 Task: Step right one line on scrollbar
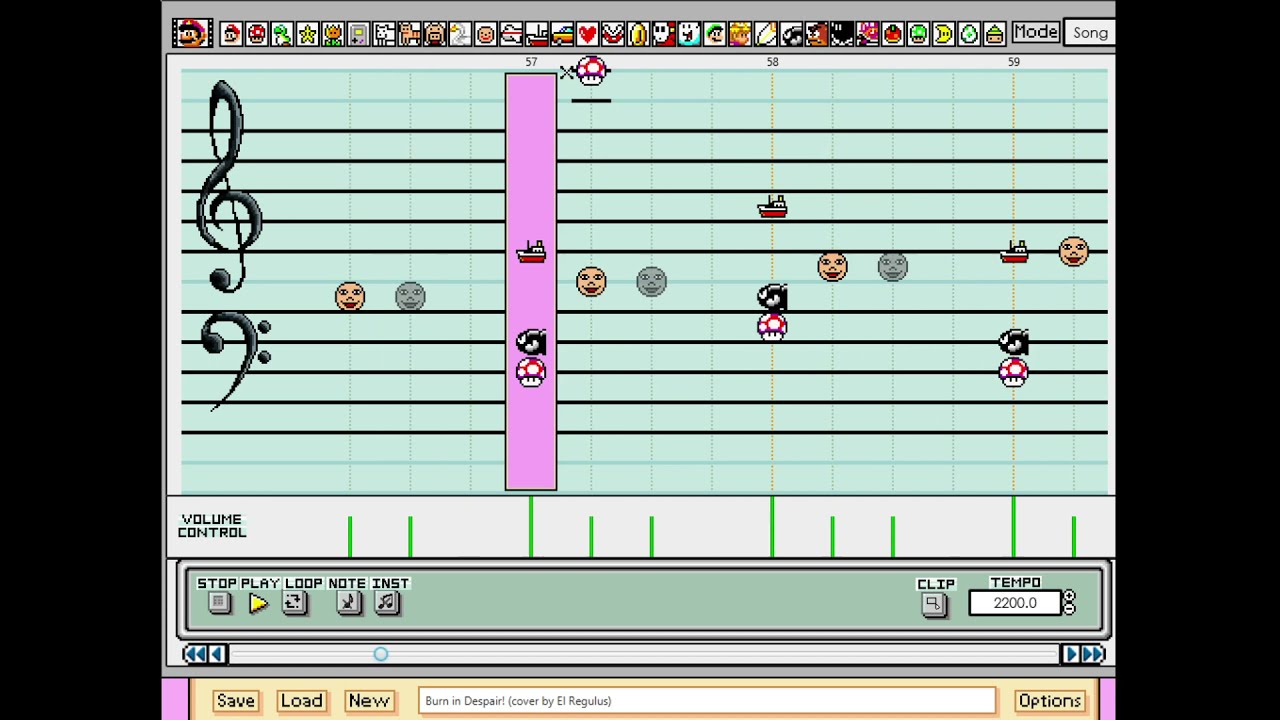(x=1070, y=654)
